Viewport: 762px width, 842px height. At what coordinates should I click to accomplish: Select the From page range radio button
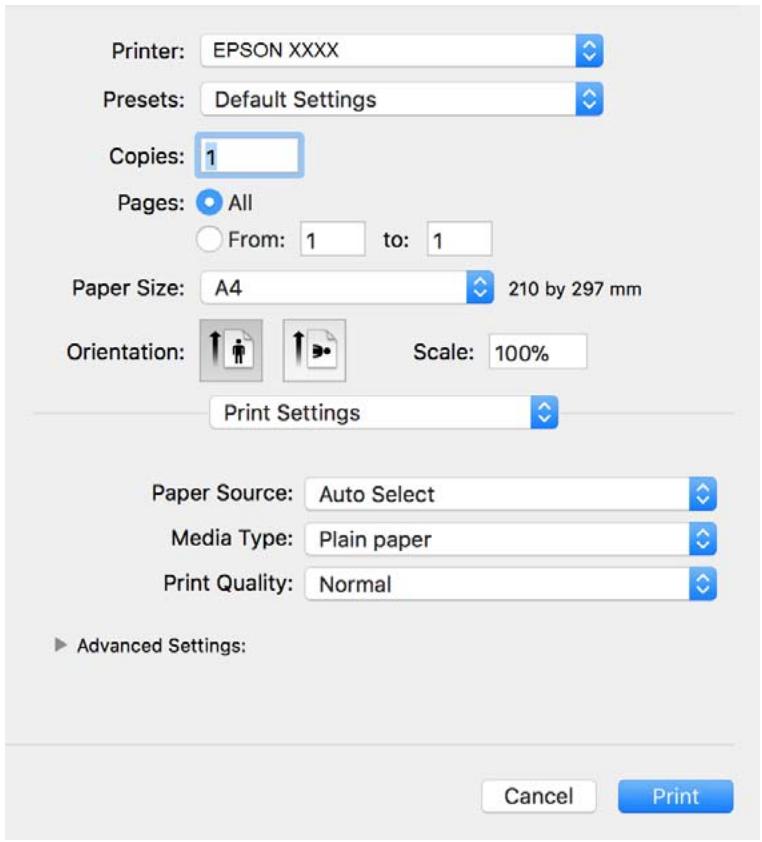(x=209, y=239)
